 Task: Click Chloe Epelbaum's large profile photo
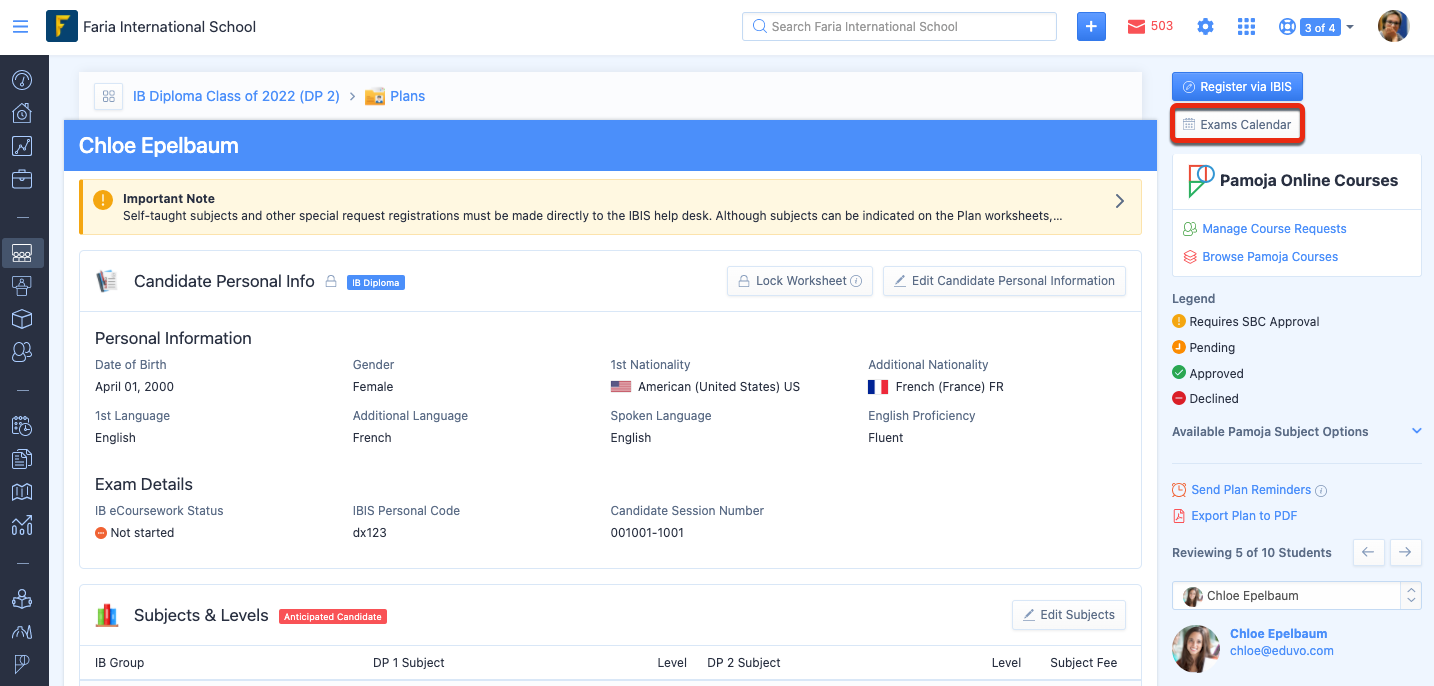click(1196, 650)
